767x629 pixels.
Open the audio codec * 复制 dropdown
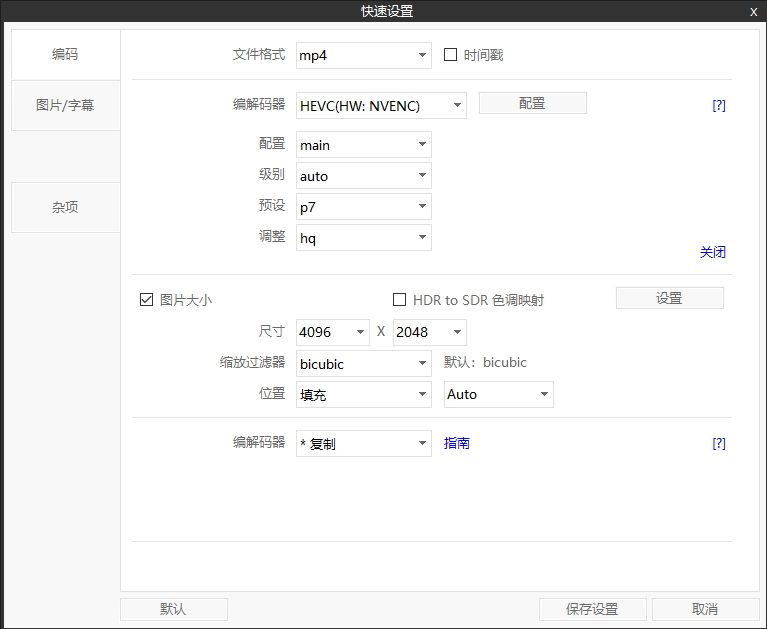click(x=363, y=444)
